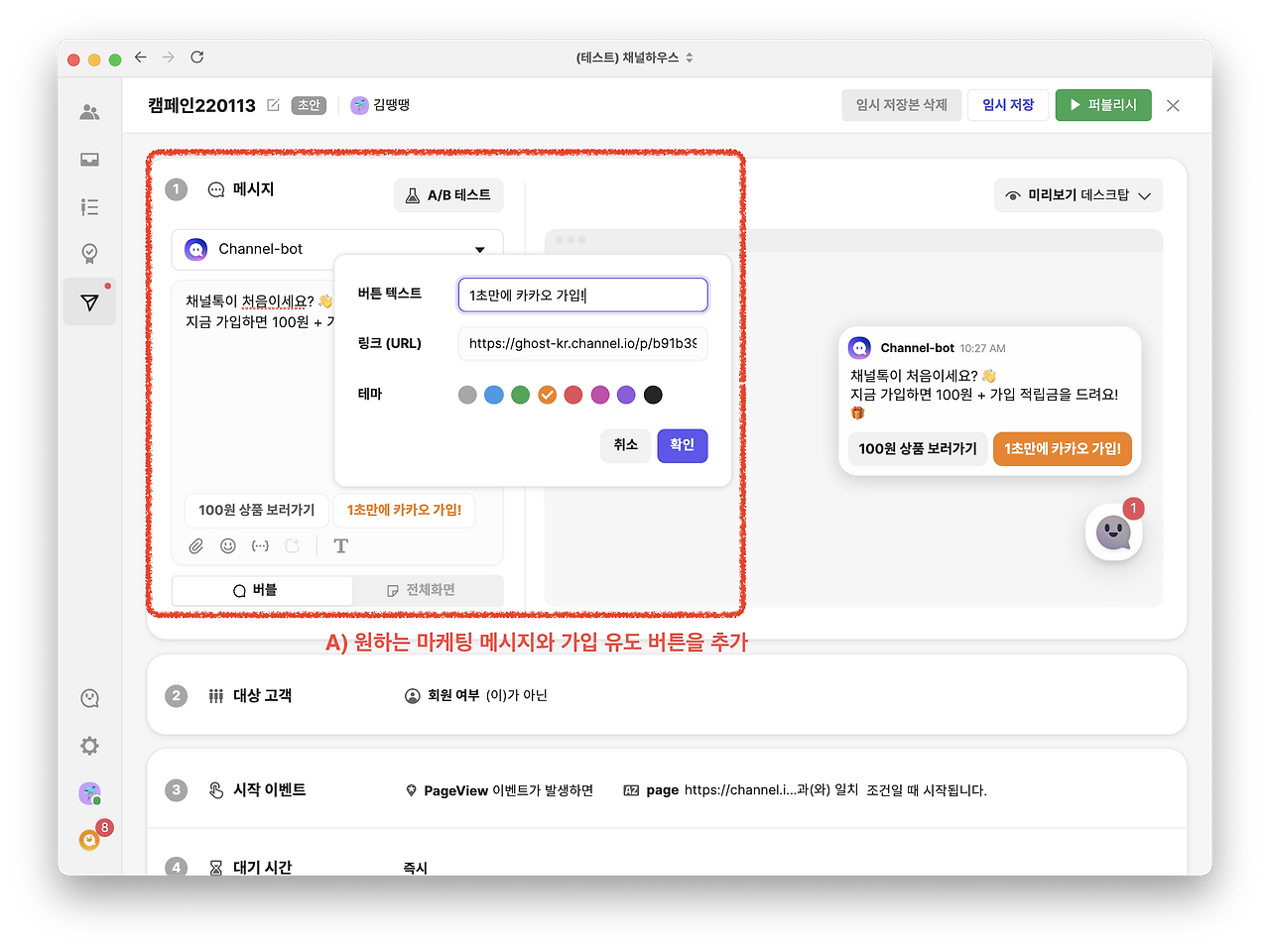
Task: Add a button with the toolbar button icon
Action: tap(292, 546)
